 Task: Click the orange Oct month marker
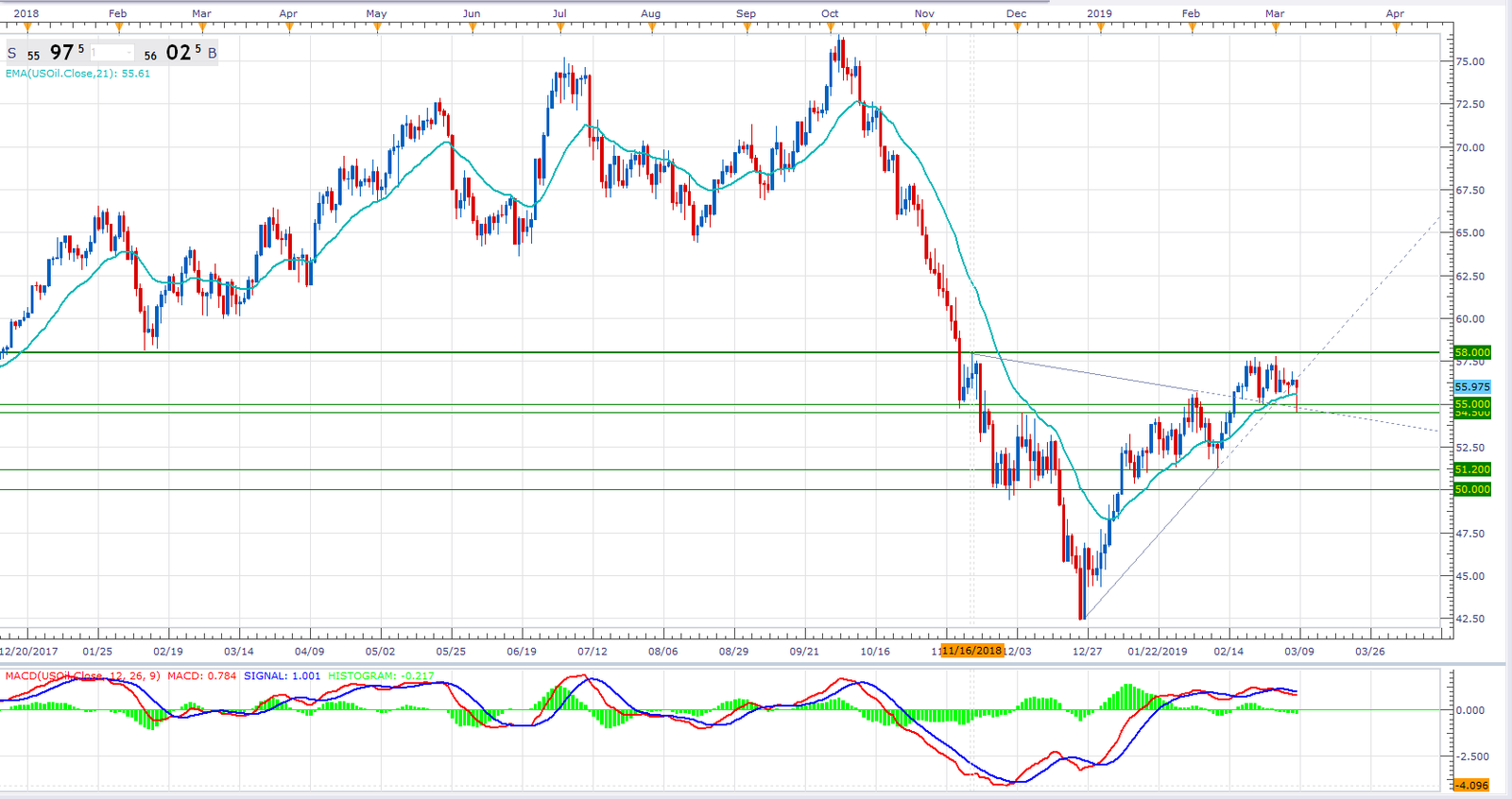[x=830, y=26]
